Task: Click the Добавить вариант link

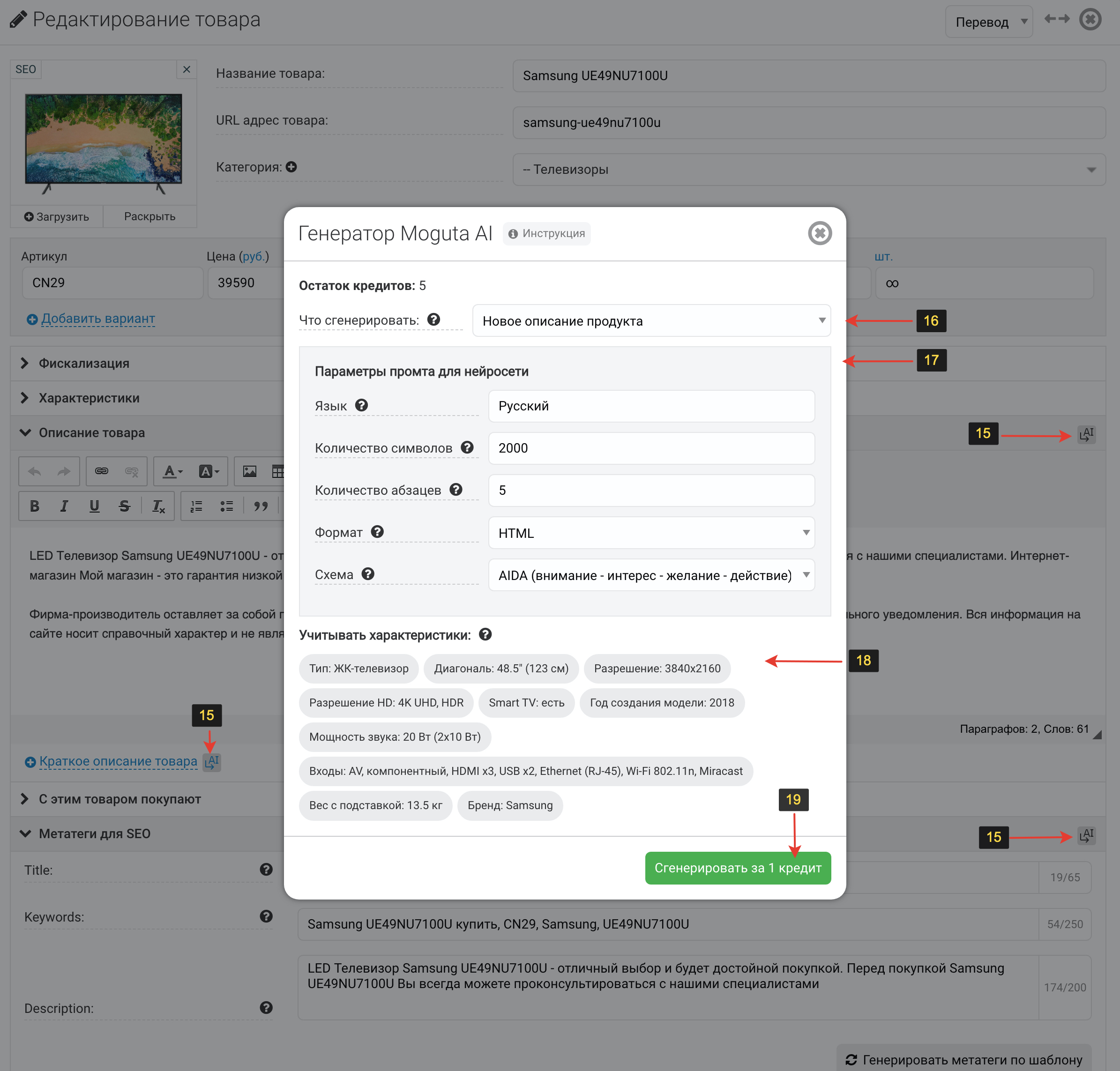Action: click(x=97, y=319)
